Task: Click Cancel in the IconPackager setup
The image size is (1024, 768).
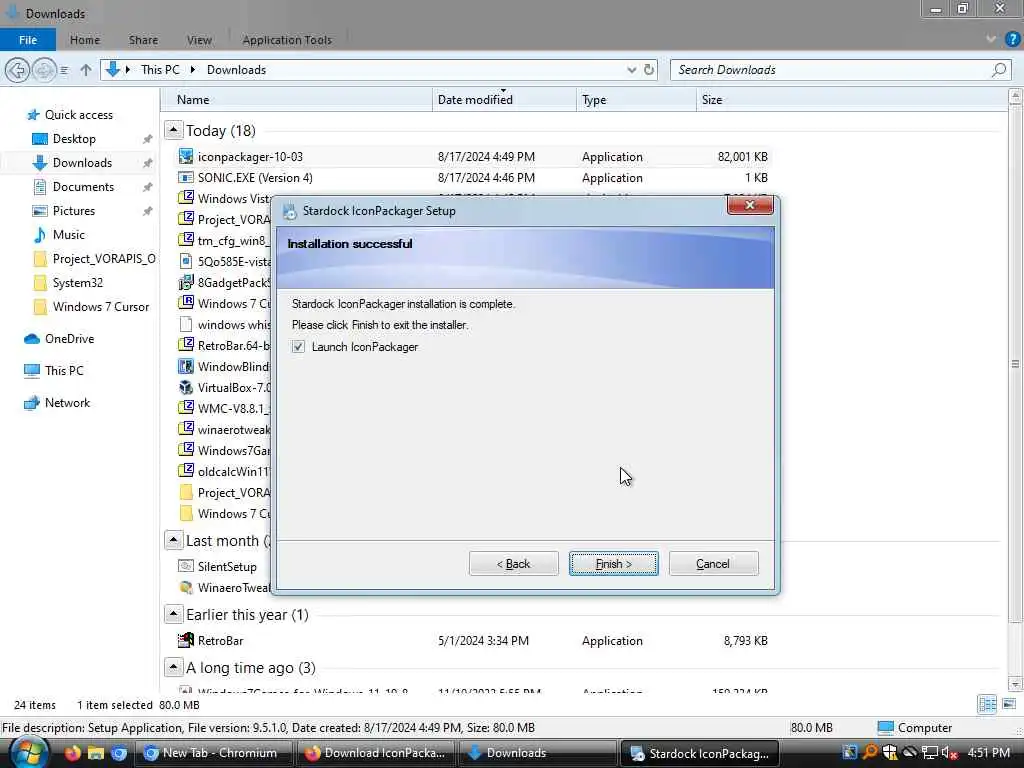Action: (713, 564)
